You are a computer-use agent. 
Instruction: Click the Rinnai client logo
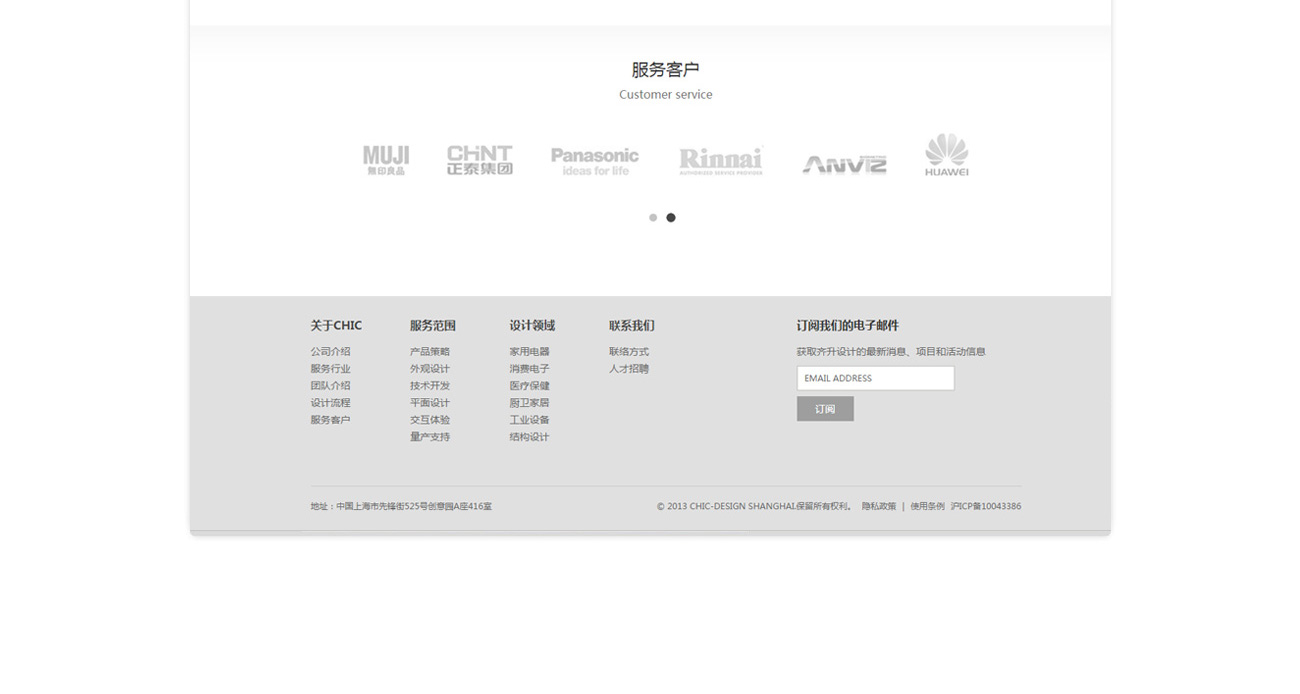click(x=721, y=161)
